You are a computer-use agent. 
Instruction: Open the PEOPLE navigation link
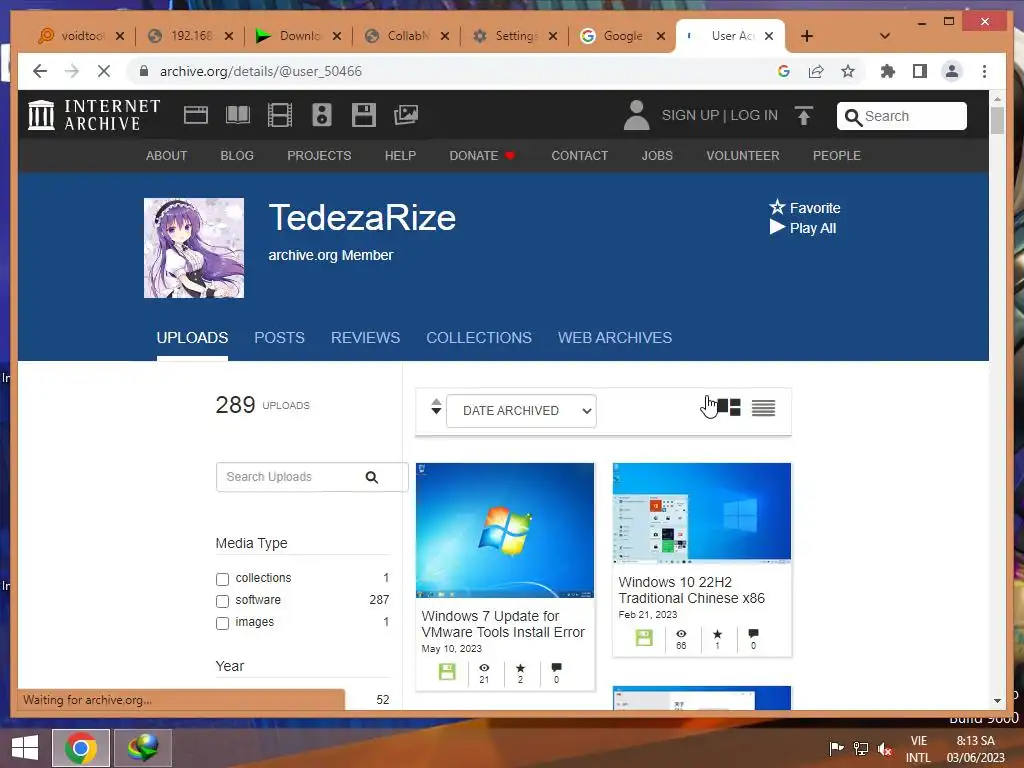click(x=837, y=155)
